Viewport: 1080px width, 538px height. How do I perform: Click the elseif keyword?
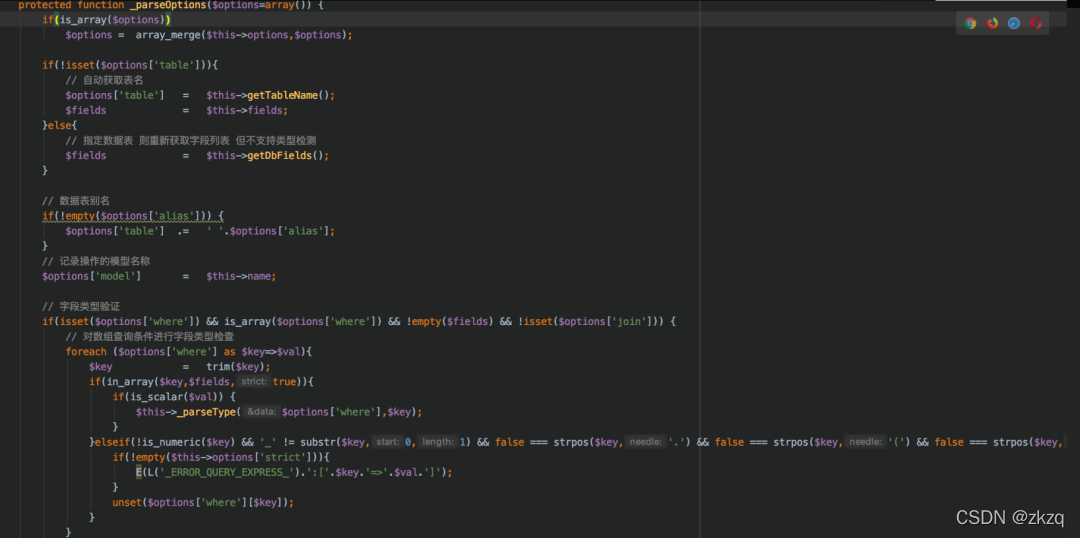click(112, 442)
